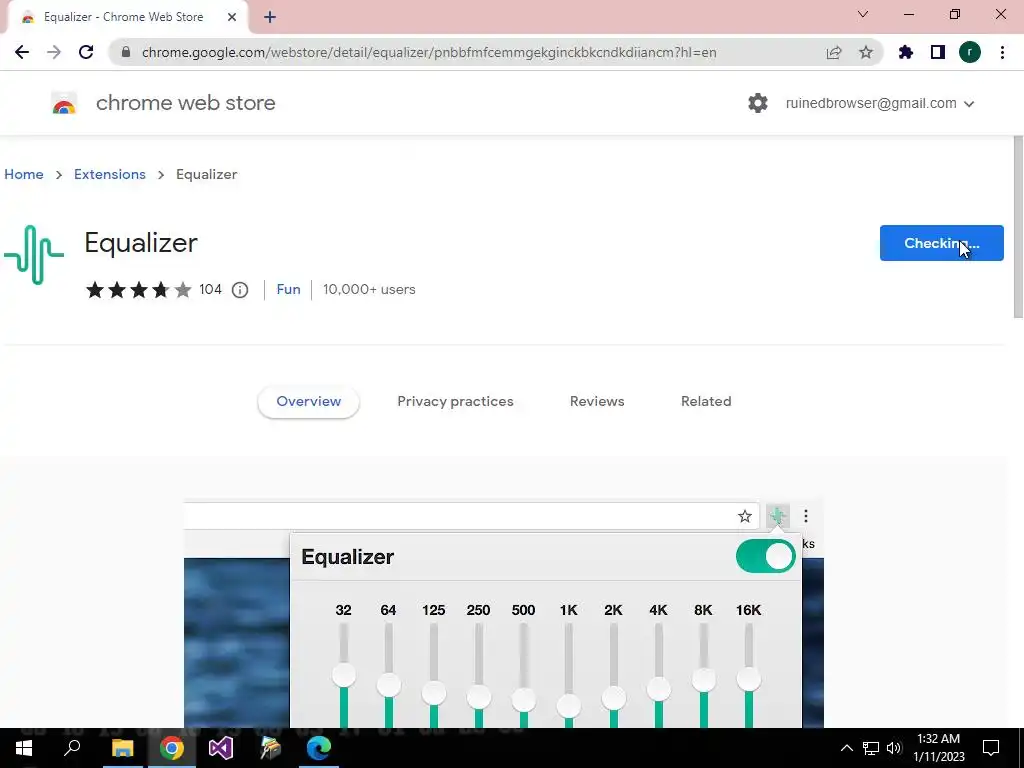Screen dimensions: 1024x768
Task: Click the 10,000+ users text
Action: pos(369,289)
